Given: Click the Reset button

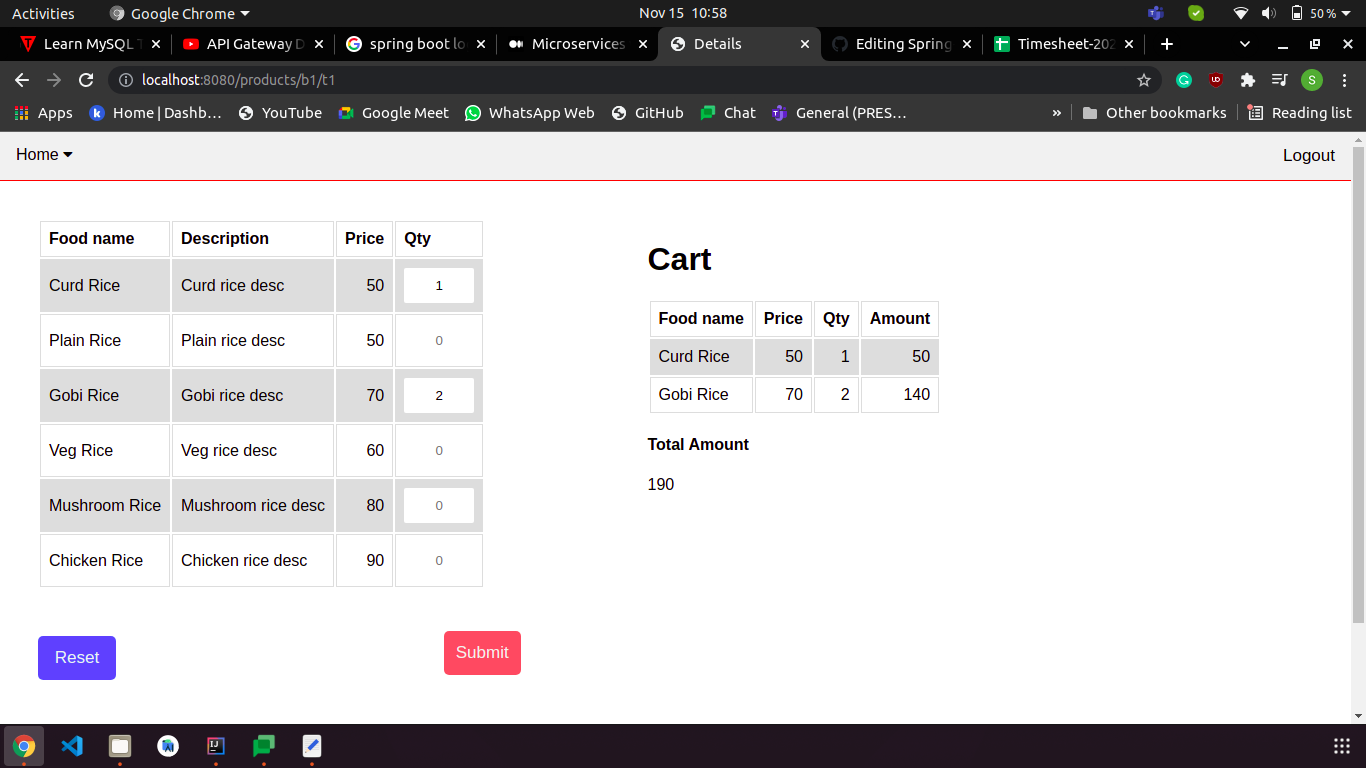Looking at the screenshot, I should point(77,658).
